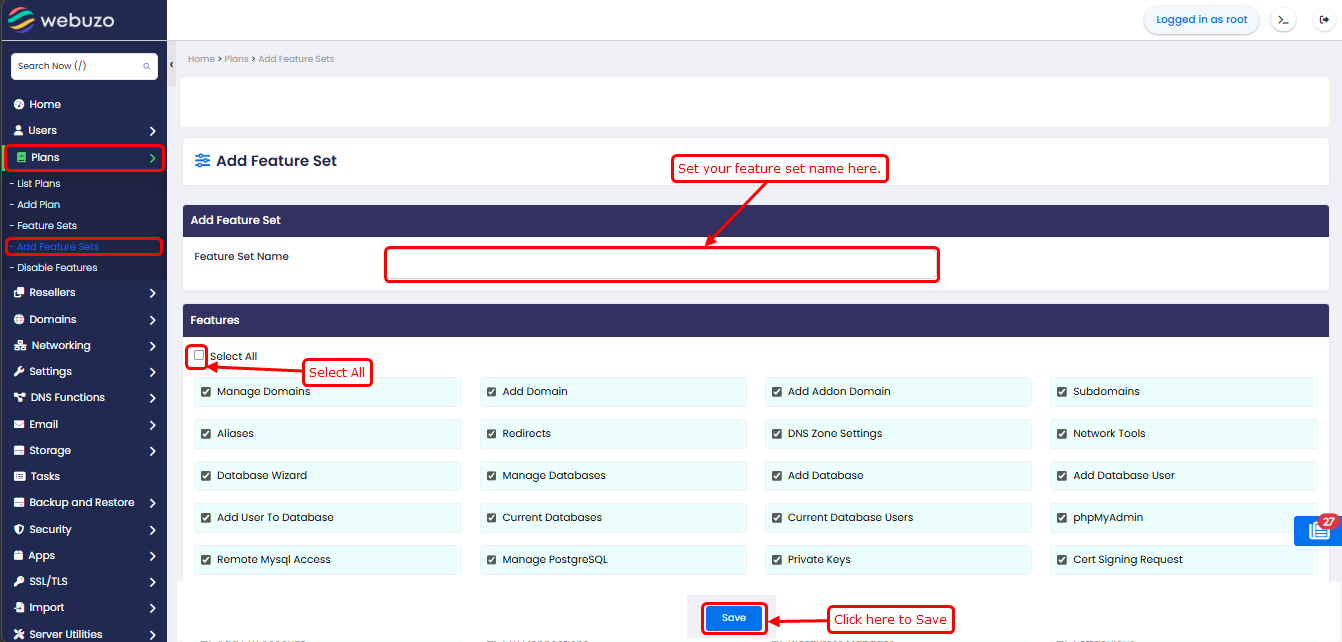Expand the SSL/TLS sidebar section arrow
Viewport: 1342px width, 642px height.
152,582
